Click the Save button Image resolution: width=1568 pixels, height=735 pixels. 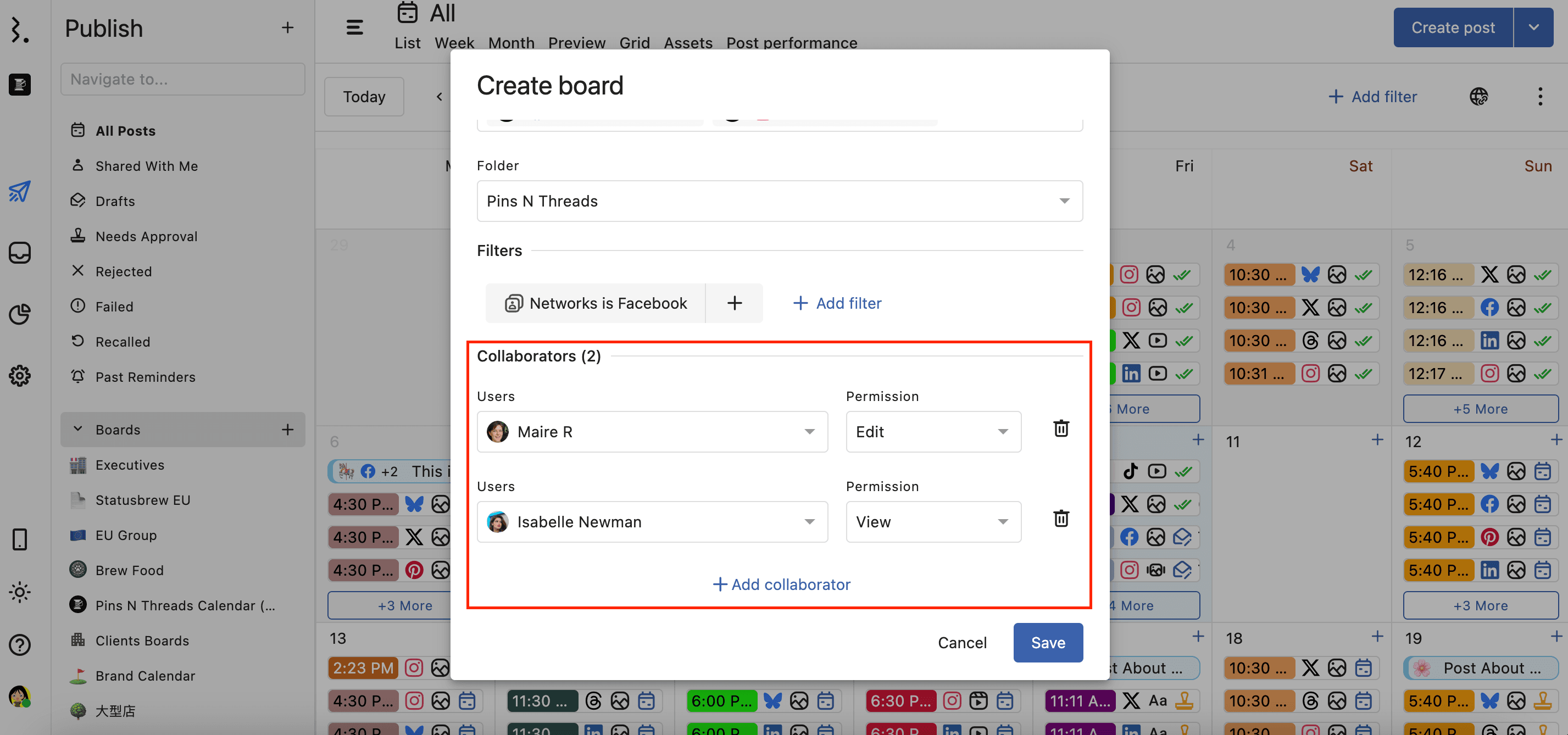pos(1048,643)
